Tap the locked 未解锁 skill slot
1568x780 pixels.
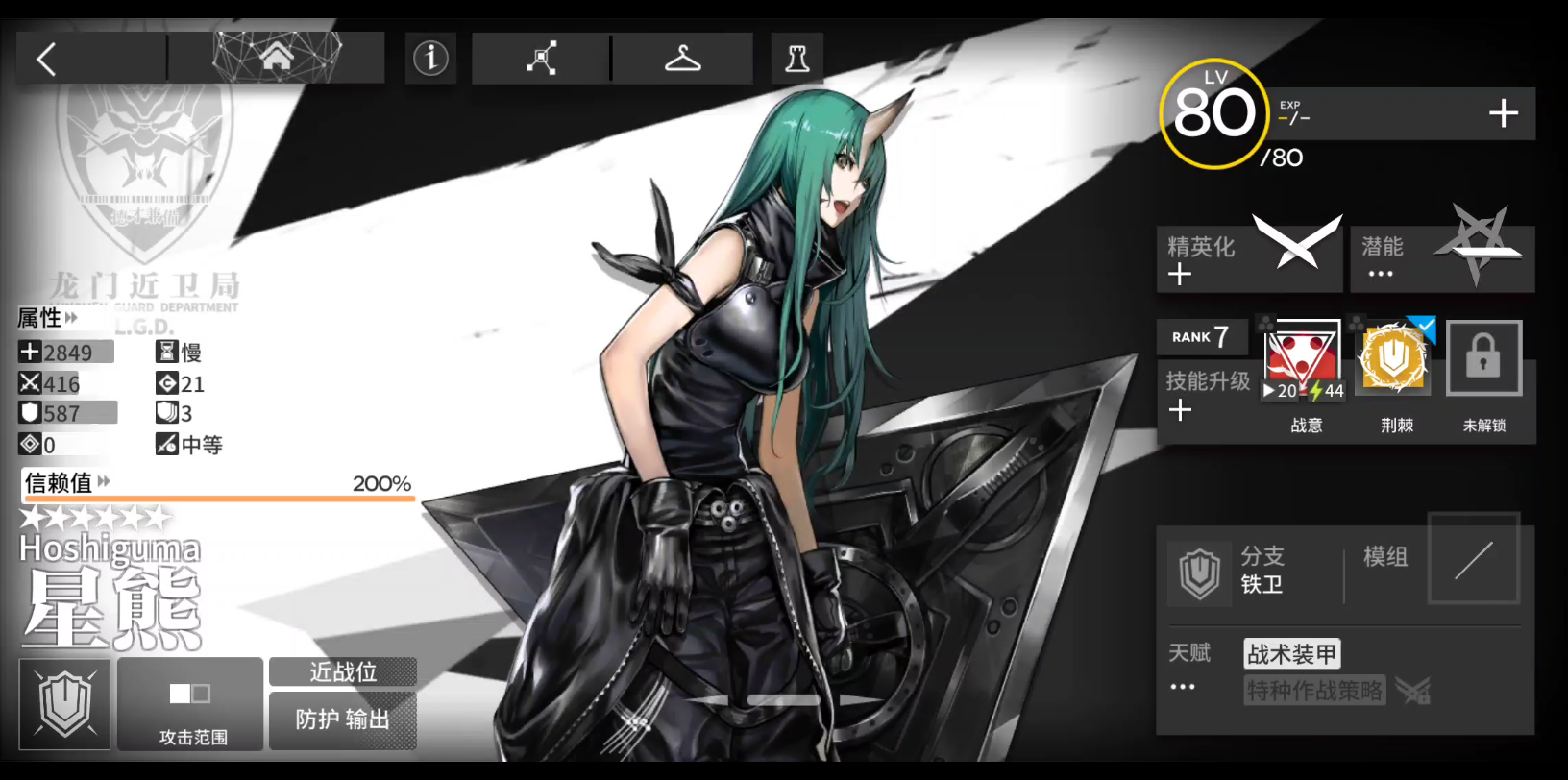[x=1483, y=358]
